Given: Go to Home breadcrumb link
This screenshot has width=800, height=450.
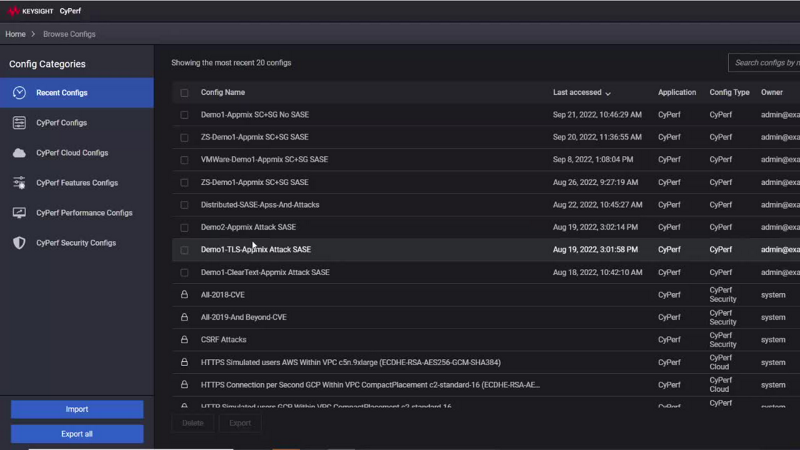Looking at the screenshot, I should 15,34.
